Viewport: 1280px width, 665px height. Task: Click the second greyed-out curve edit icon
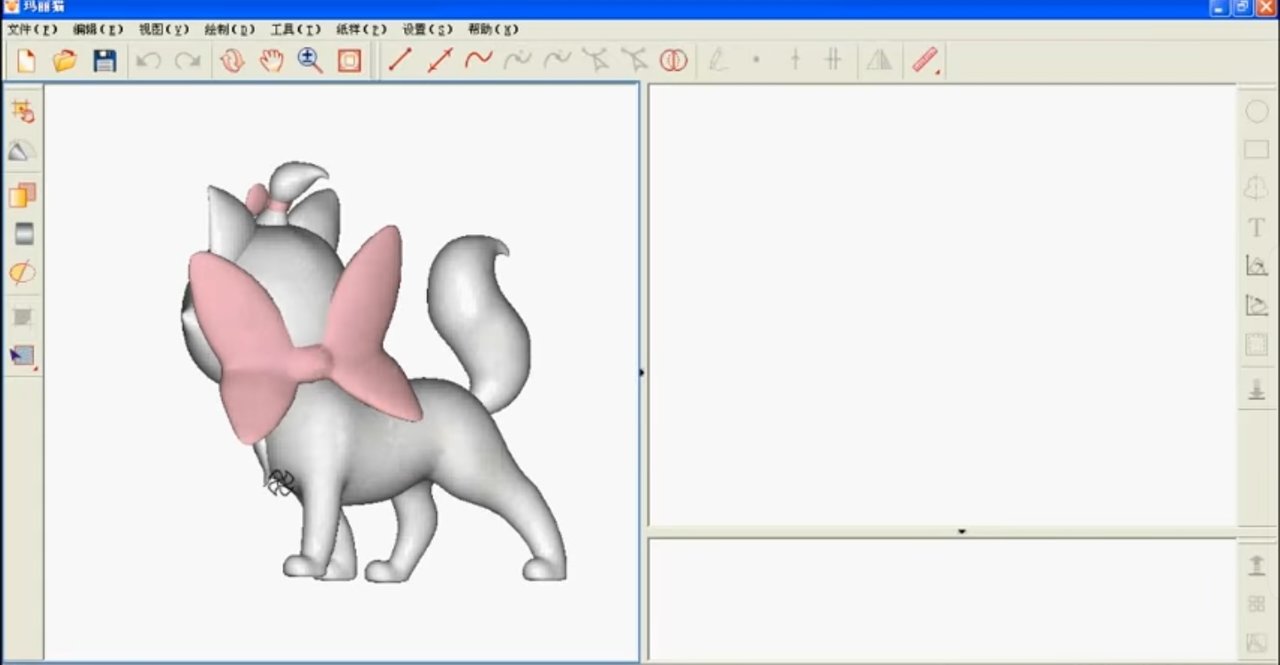[557, 60]
